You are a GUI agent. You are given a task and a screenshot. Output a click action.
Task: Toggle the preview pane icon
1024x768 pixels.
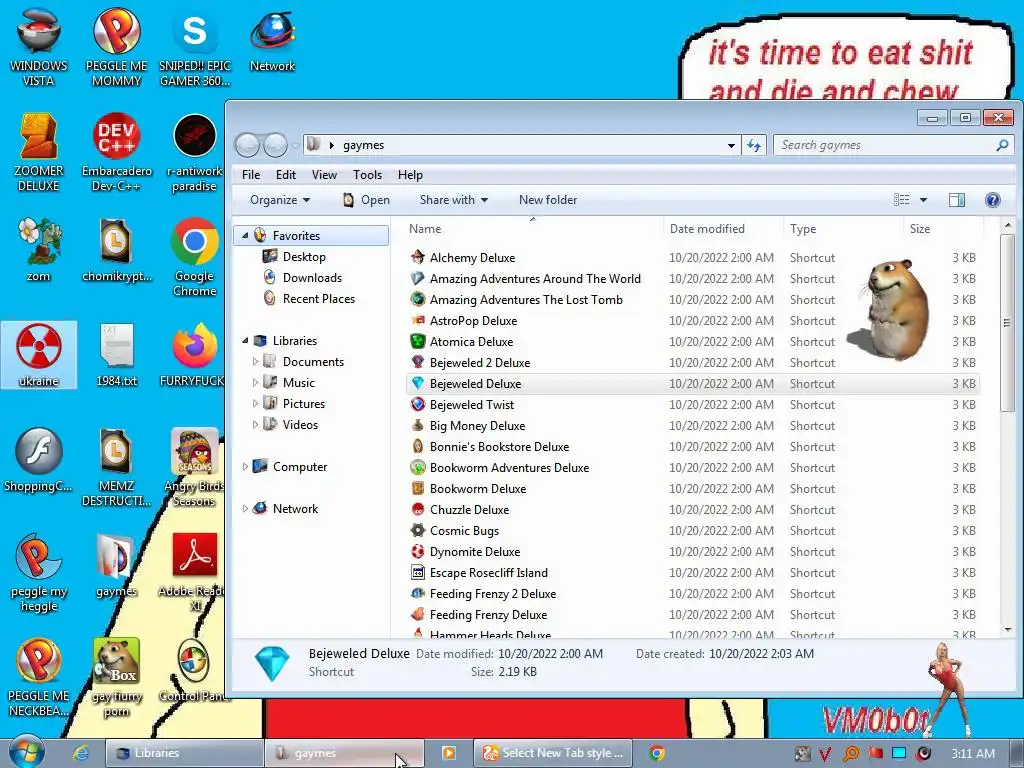point(957,200)
